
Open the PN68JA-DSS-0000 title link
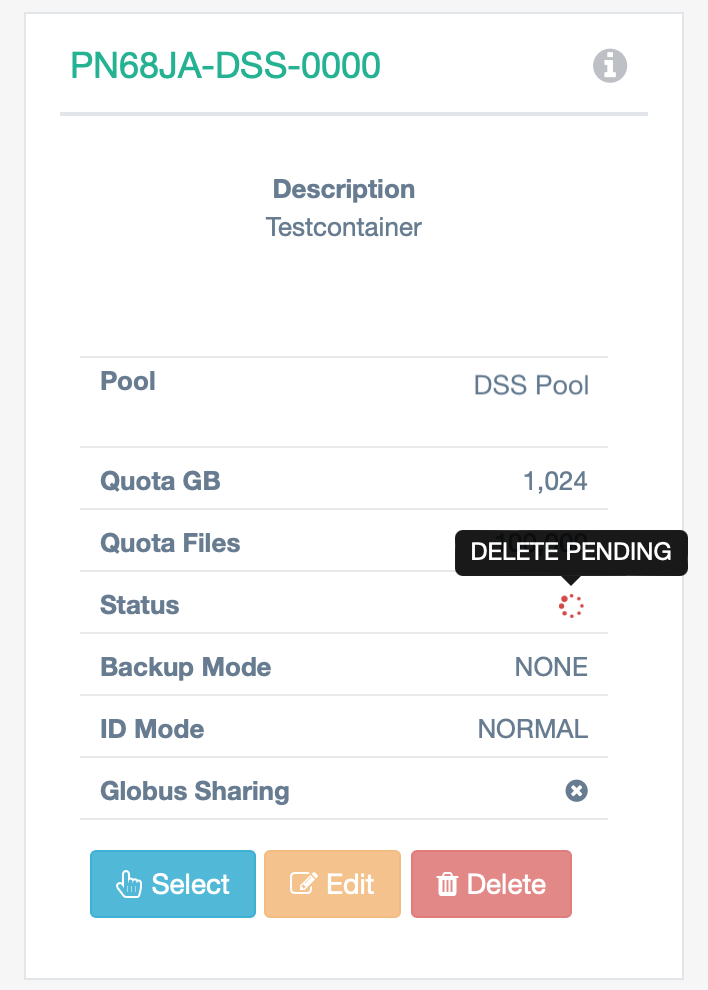[x=225, y=66]
